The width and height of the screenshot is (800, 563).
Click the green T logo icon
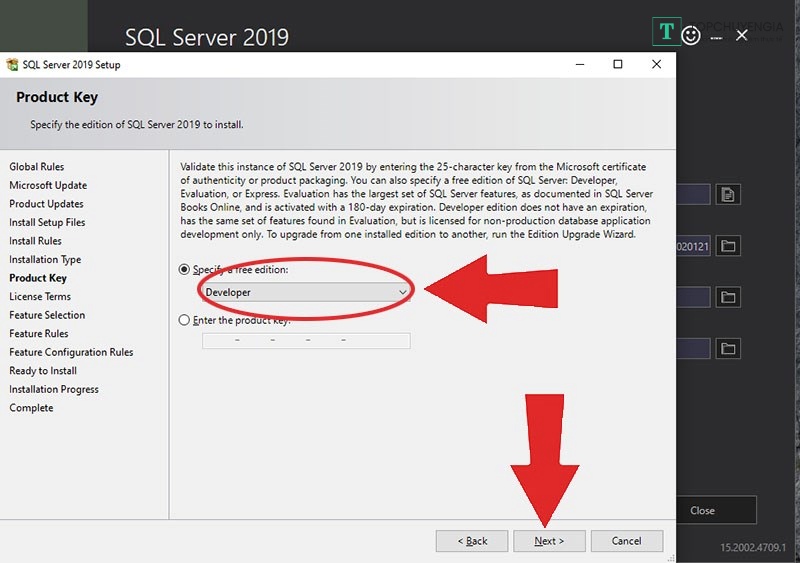[666, 32]
